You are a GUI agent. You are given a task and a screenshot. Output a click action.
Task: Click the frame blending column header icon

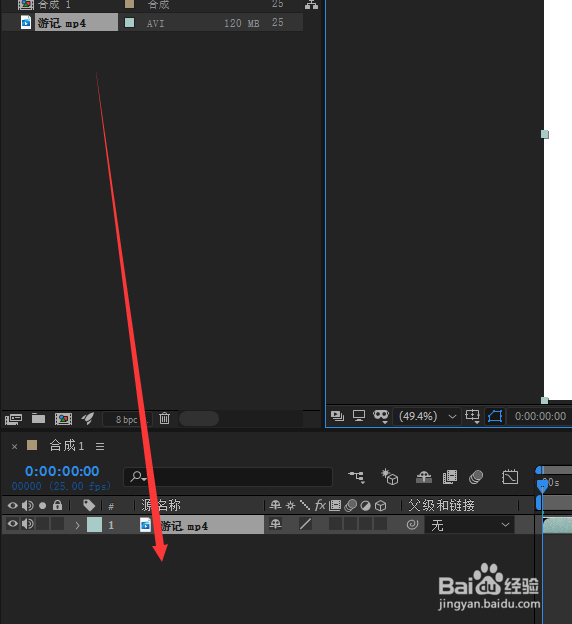click(x=335, y=505)
